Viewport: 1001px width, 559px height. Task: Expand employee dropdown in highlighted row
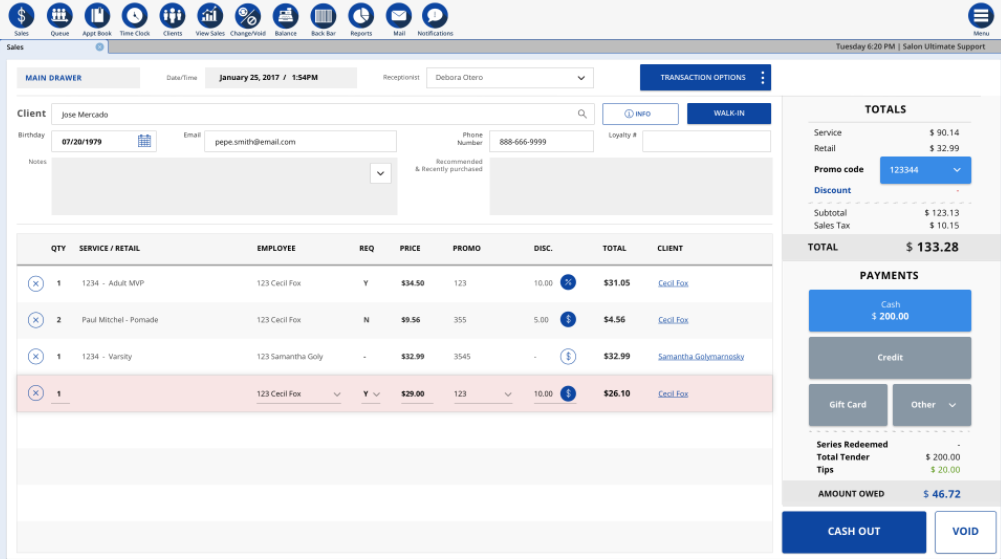337,394
